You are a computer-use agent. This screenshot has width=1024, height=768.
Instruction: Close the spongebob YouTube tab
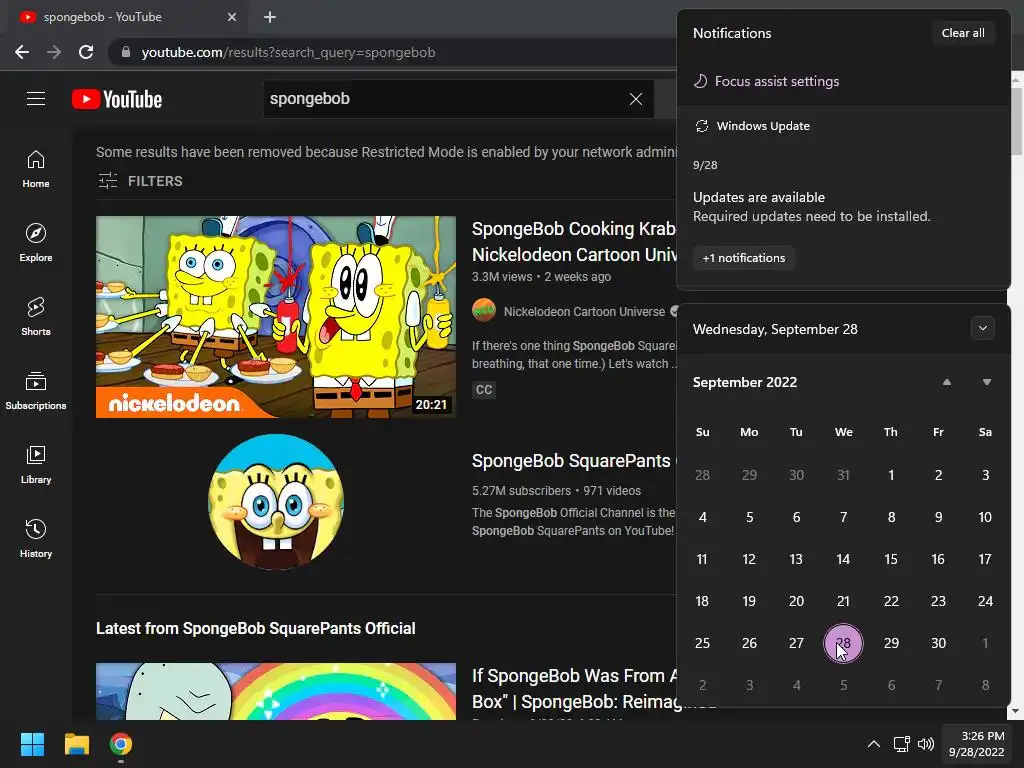click(x=232, y=17)
